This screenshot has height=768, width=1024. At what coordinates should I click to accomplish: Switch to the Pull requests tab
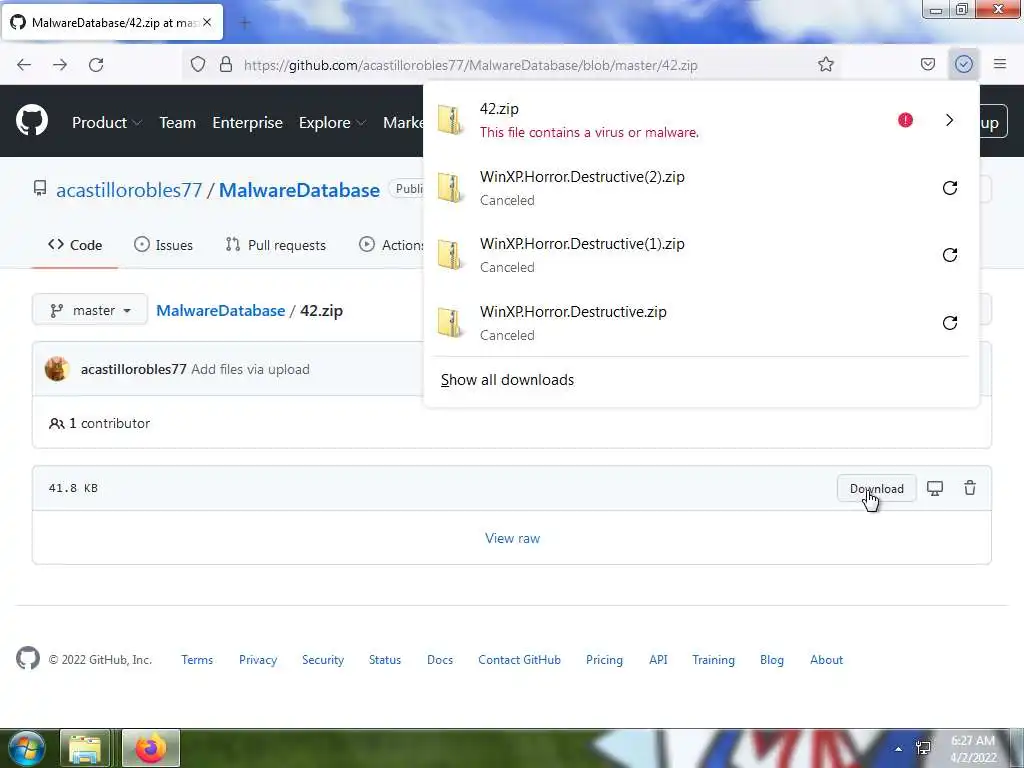click(276, 245)
